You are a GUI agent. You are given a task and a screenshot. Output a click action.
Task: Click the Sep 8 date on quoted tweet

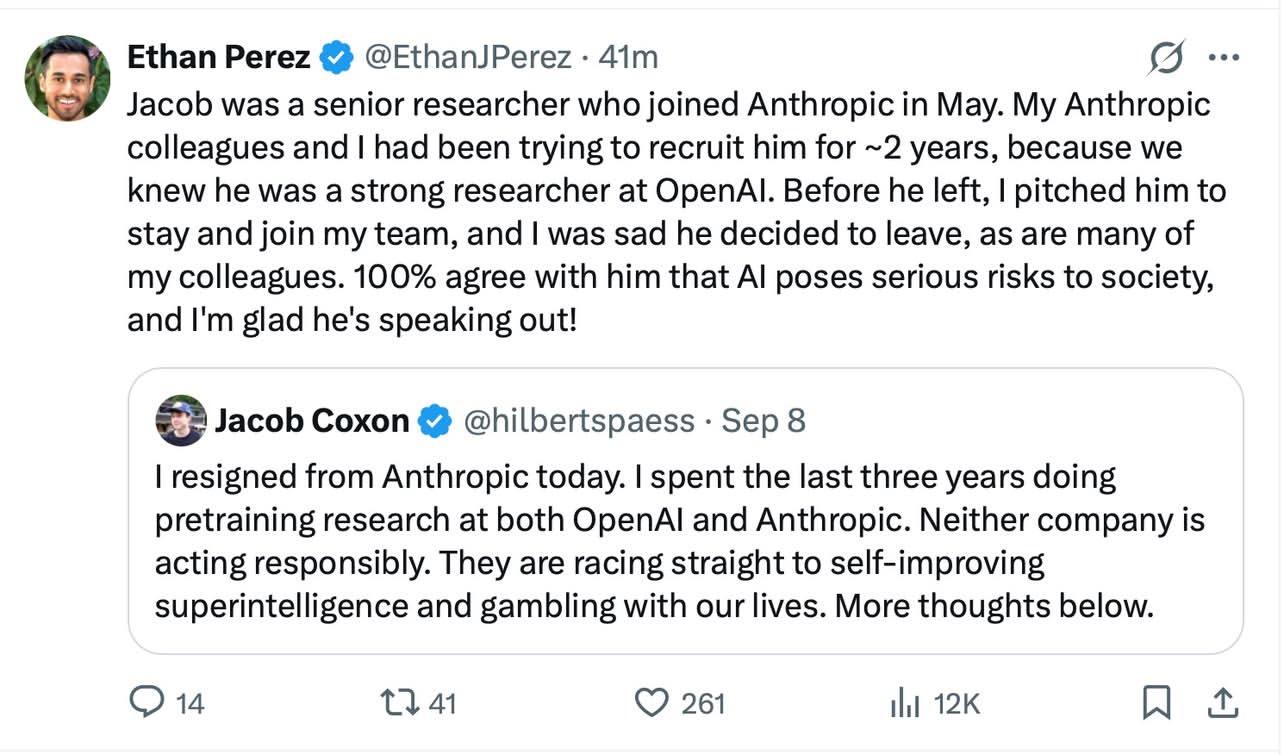pyautogui.click(x=763, y=421)
